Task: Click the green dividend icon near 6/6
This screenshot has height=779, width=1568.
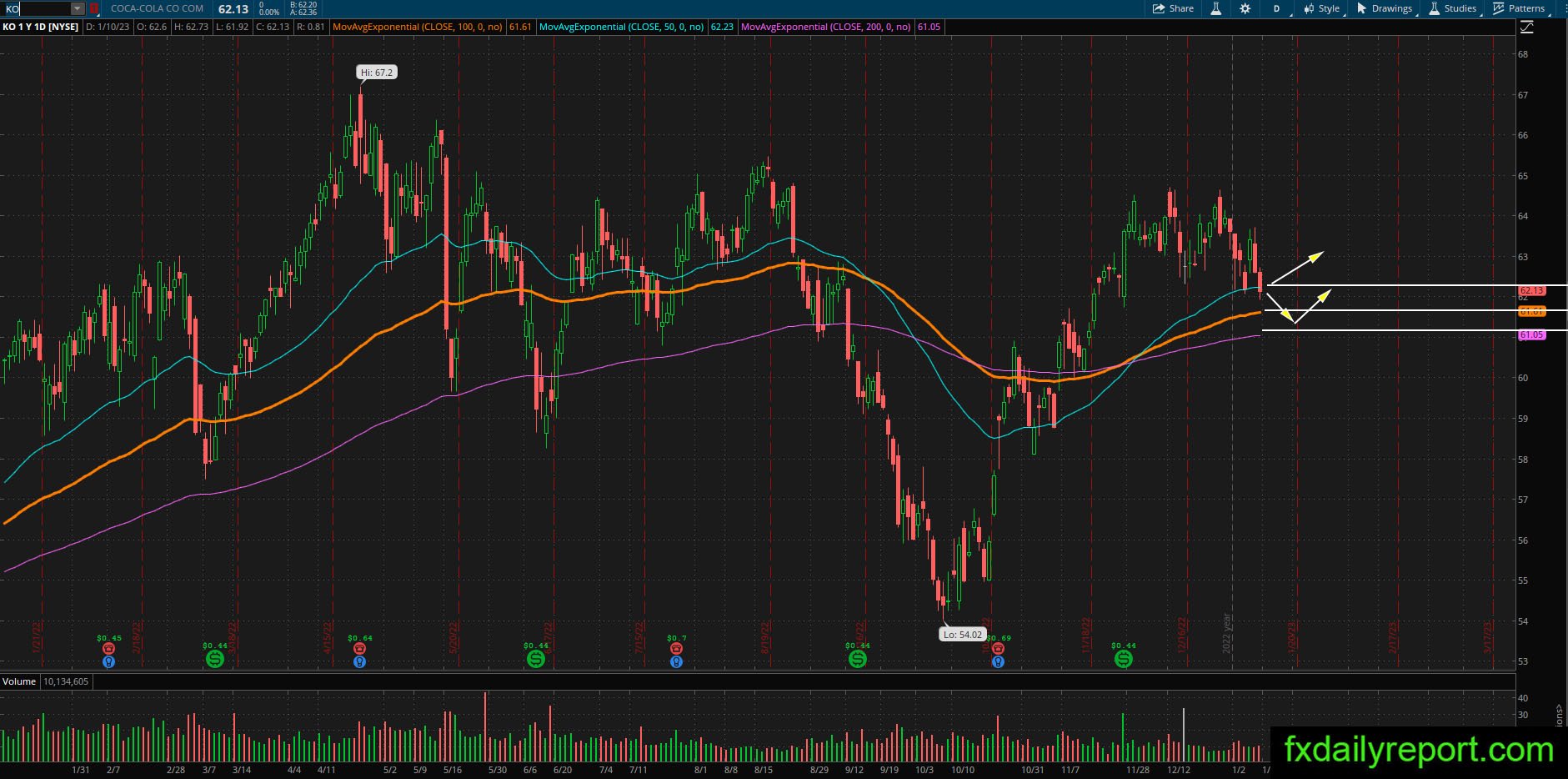Action: [x=536, y=659]
